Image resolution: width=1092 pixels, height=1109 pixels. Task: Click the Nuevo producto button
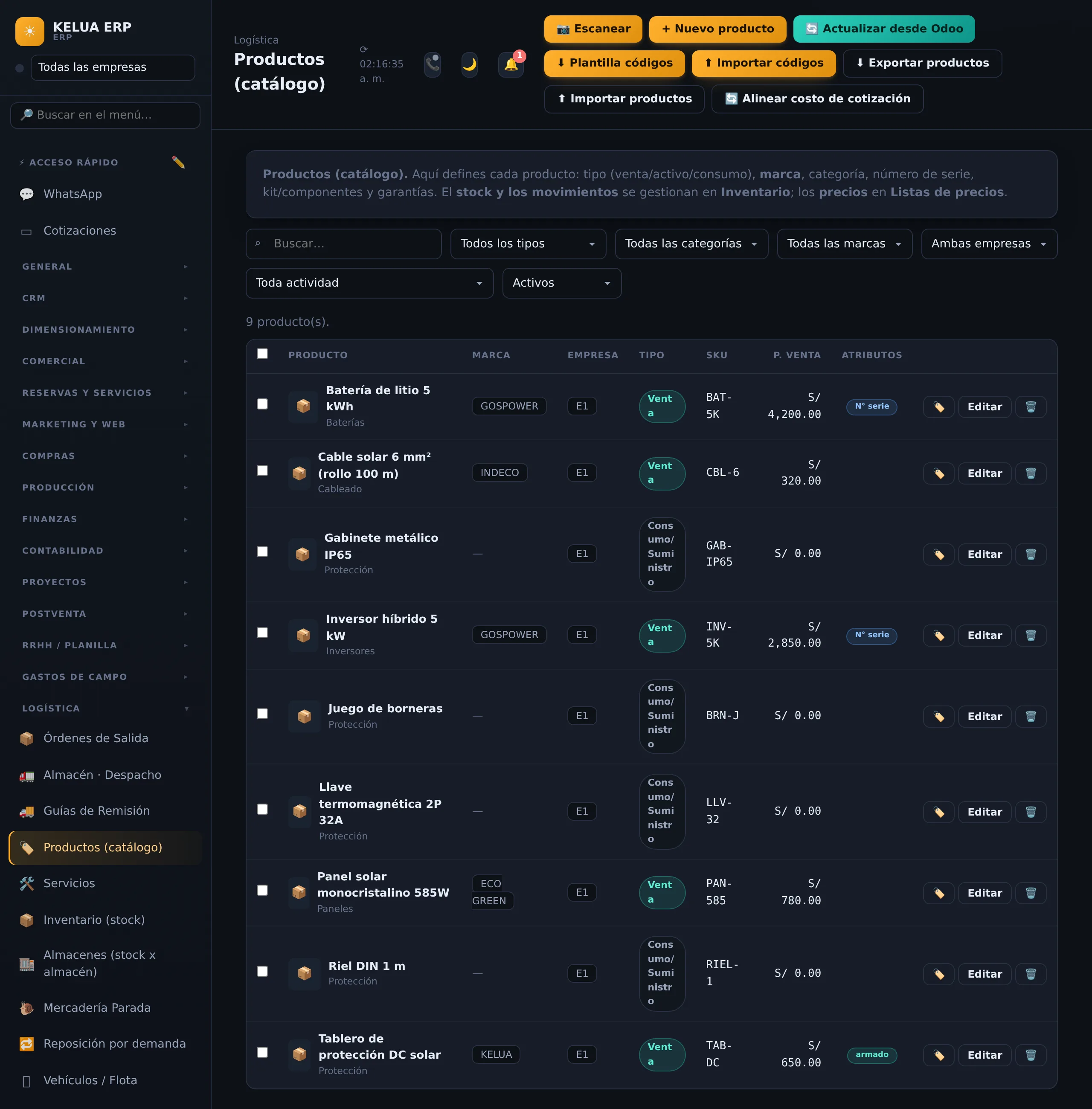[x=717, y=29]
